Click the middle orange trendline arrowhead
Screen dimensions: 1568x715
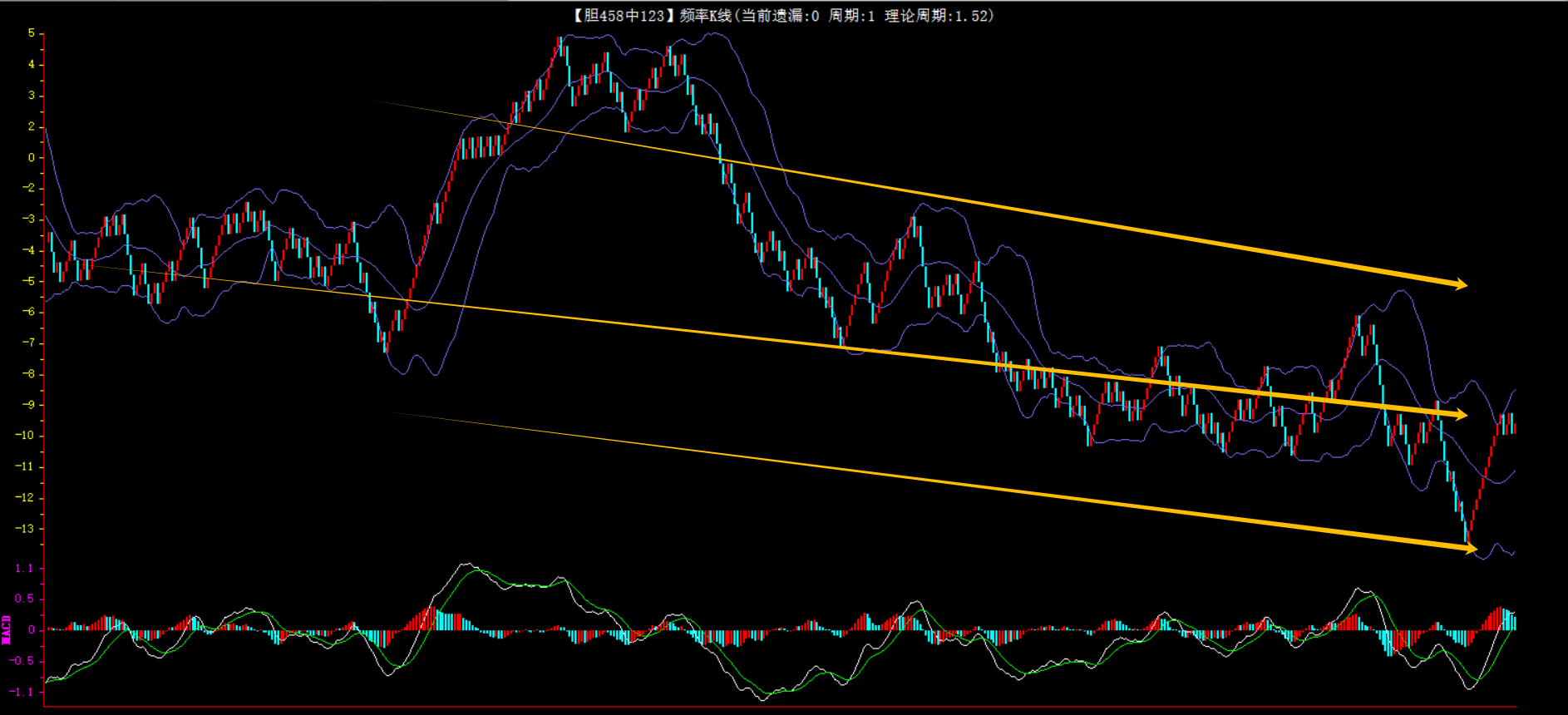click(x=1460, y=414)
